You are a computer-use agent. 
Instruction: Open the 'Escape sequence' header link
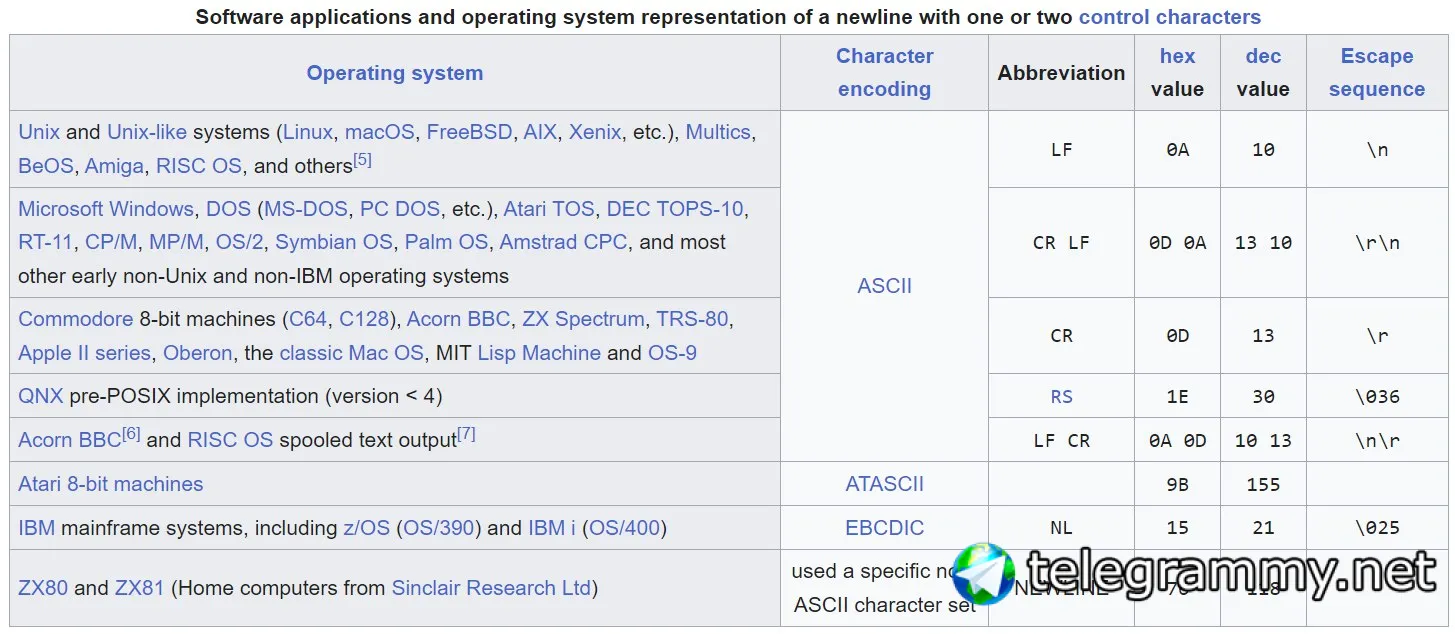[1376, 72]
